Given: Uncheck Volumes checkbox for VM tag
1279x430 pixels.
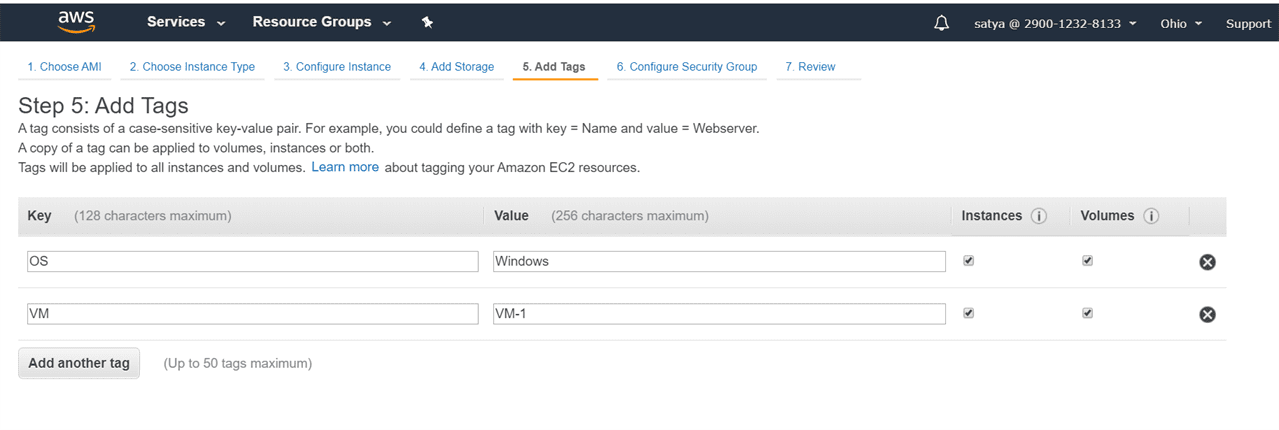Looking at the screenshot, I should [x=1087, y=313].
